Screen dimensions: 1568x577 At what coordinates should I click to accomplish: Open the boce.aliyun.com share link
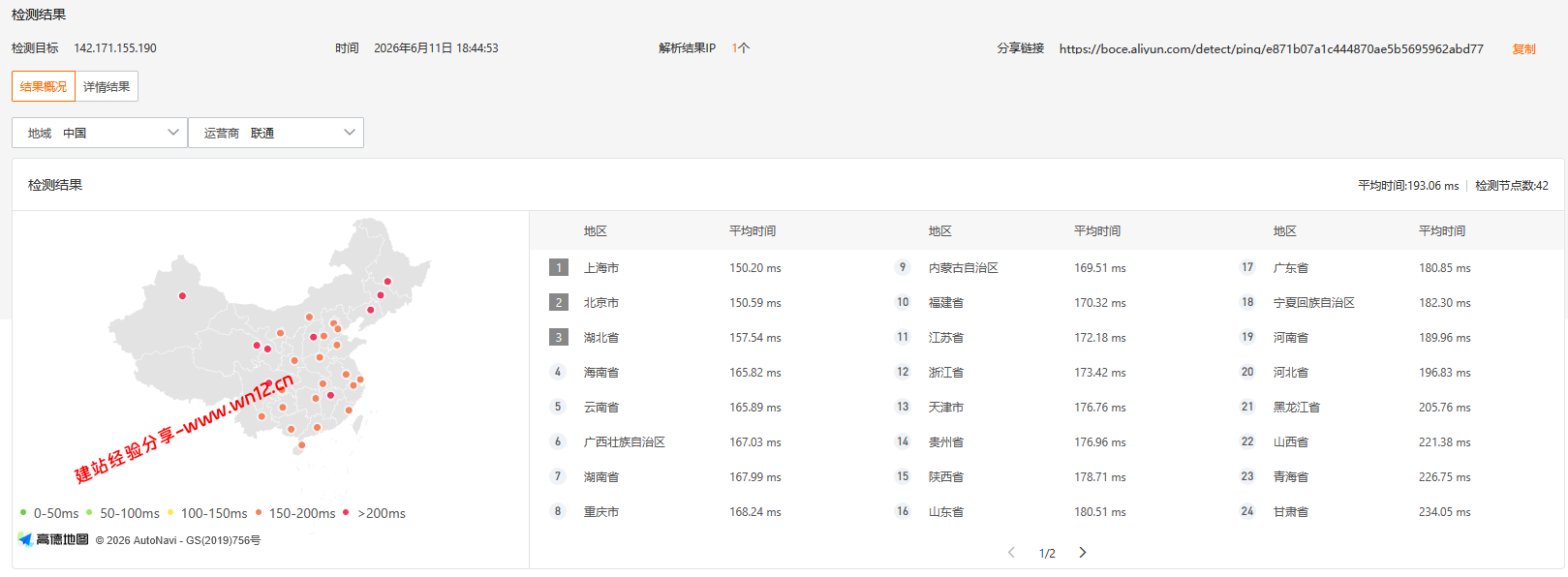(x=1271, y=48)
